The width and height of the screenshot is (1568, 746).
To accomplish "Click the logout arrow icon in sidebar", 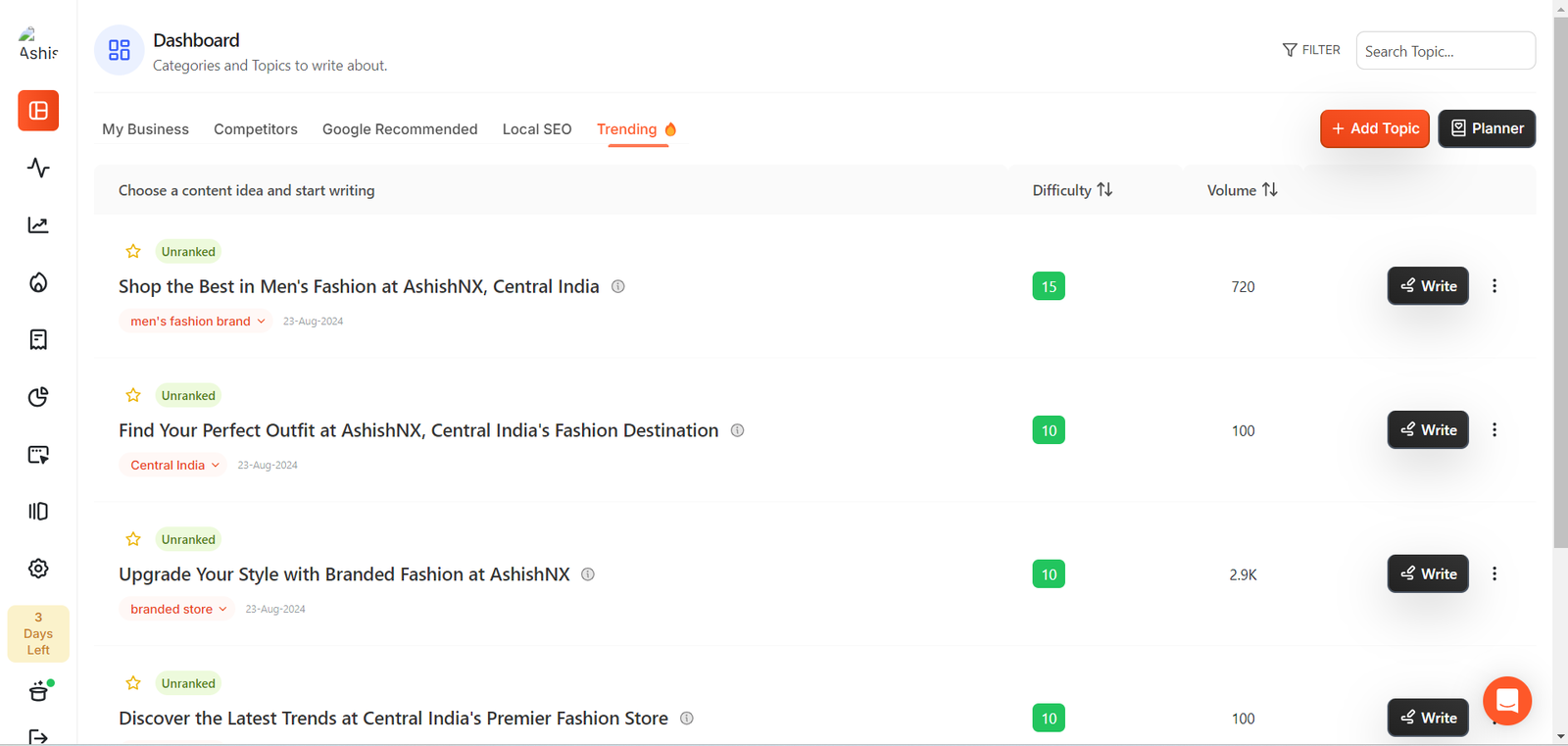I will coord(38,736).
